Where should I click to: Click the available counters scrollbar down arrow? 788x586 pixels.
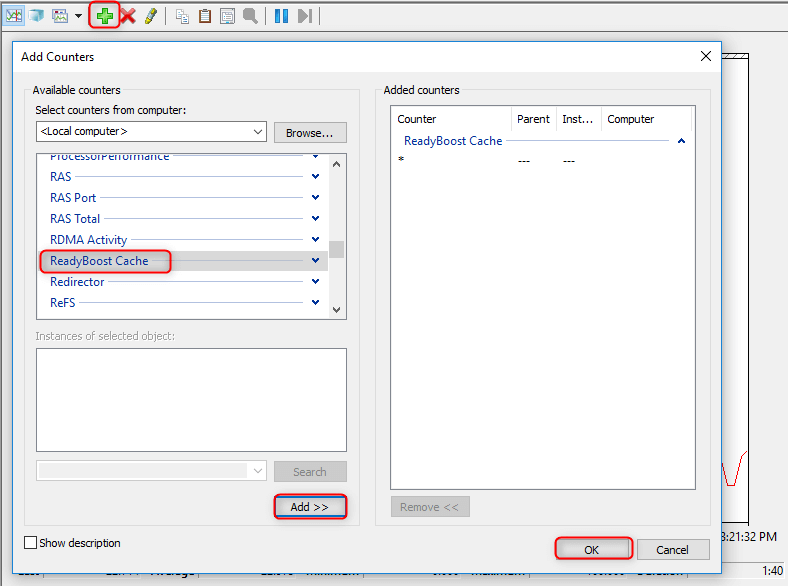pyautogui.click(x=337, y=310)
